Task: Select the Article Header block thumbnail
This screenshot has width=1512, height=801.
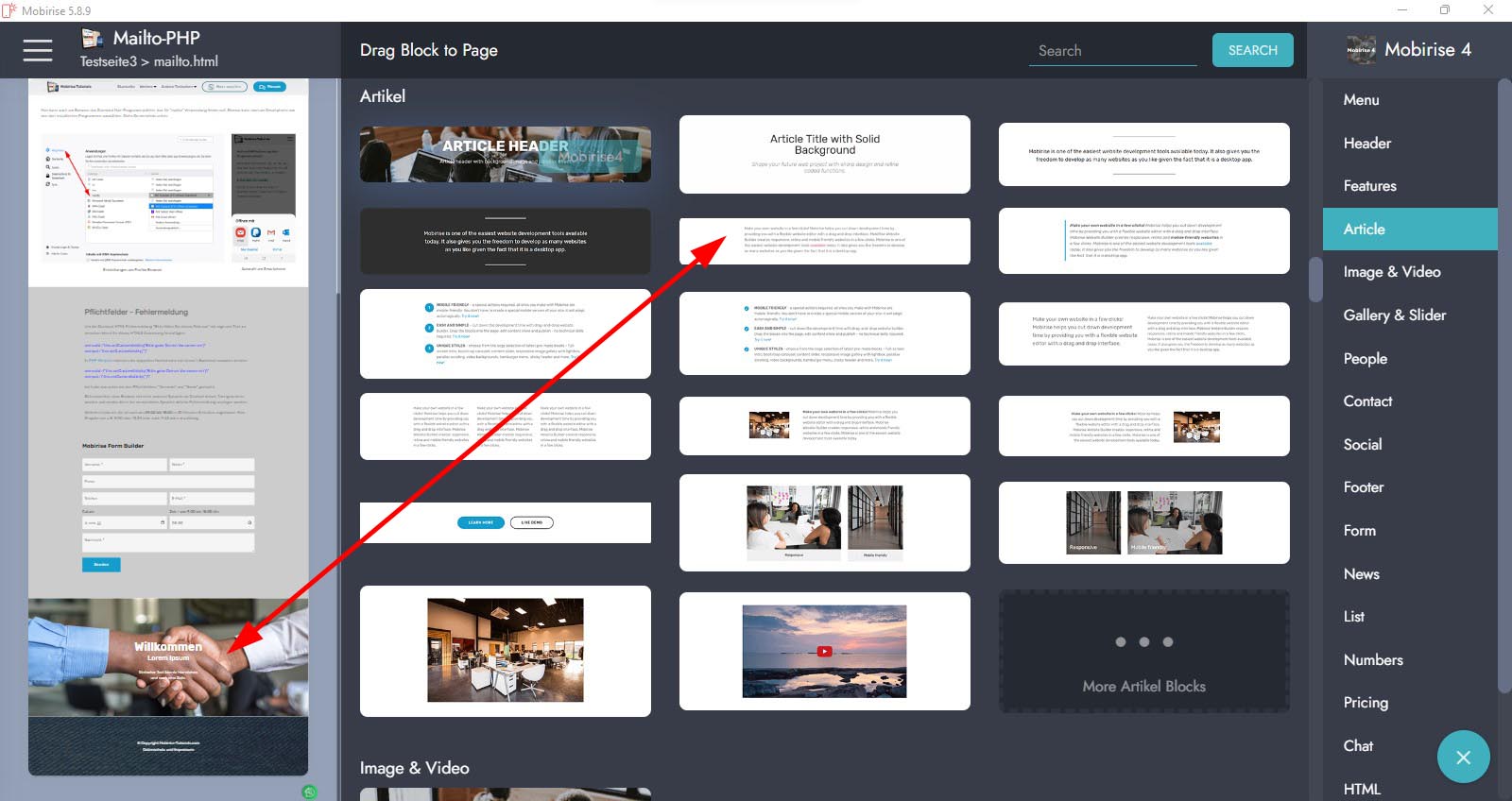Action: [x=505, y=154]
